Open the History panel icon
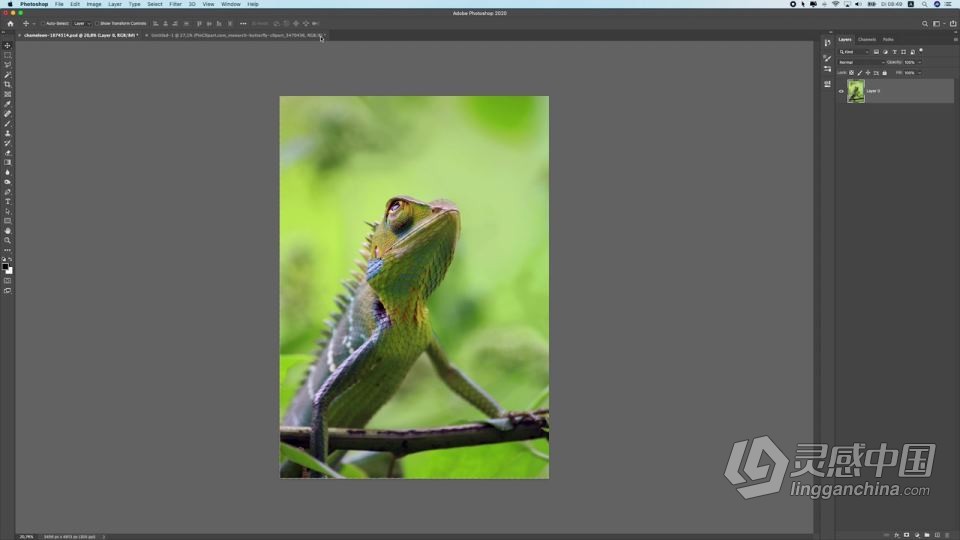960x540 pixels. 828,43
